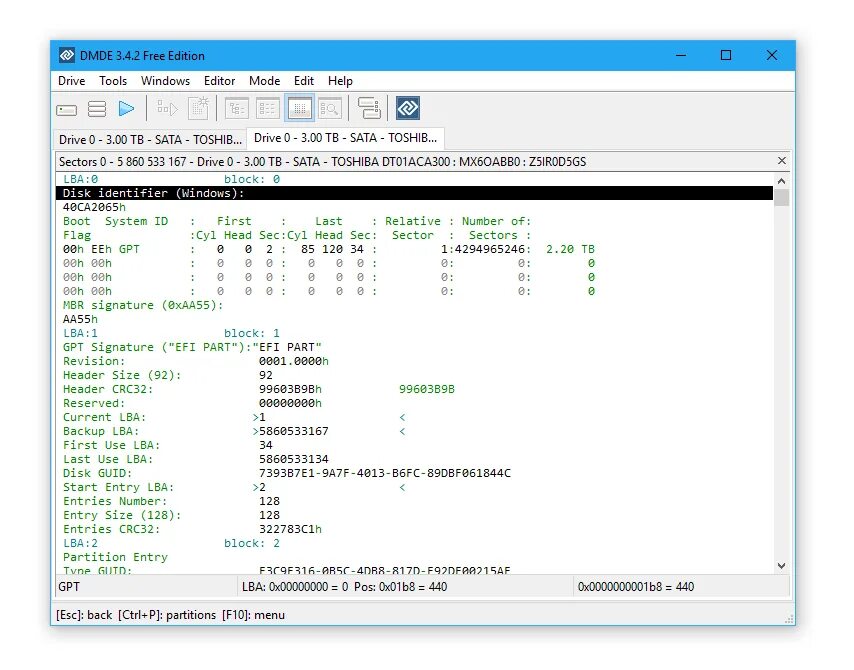The image size is (854, 670).
Task: Select the highlighted disk editor icon
Action: click(299, 108)
